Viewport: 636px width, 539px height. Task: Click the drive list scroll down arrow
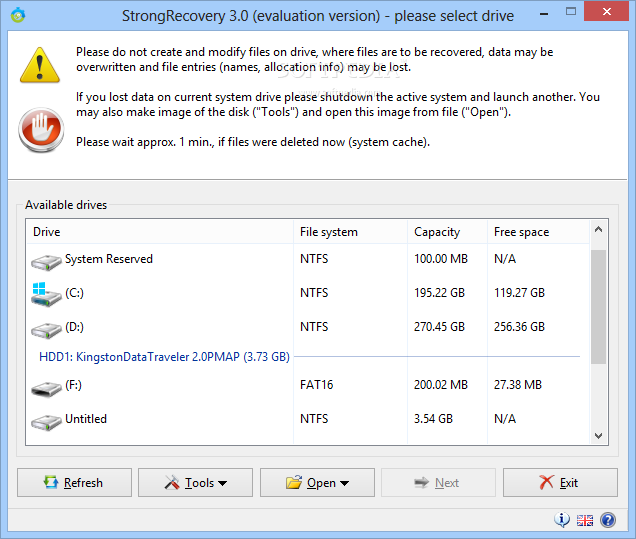point(599,435)
